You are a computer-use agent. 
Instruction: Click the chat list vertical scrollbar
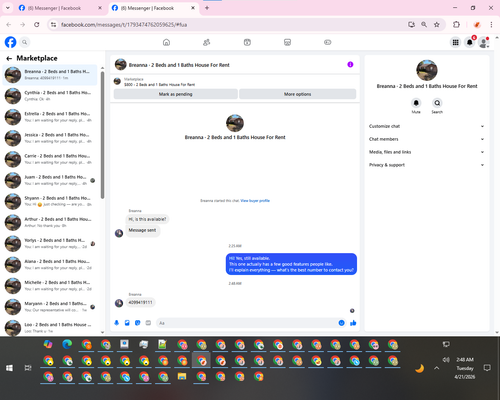coord(102,135)
